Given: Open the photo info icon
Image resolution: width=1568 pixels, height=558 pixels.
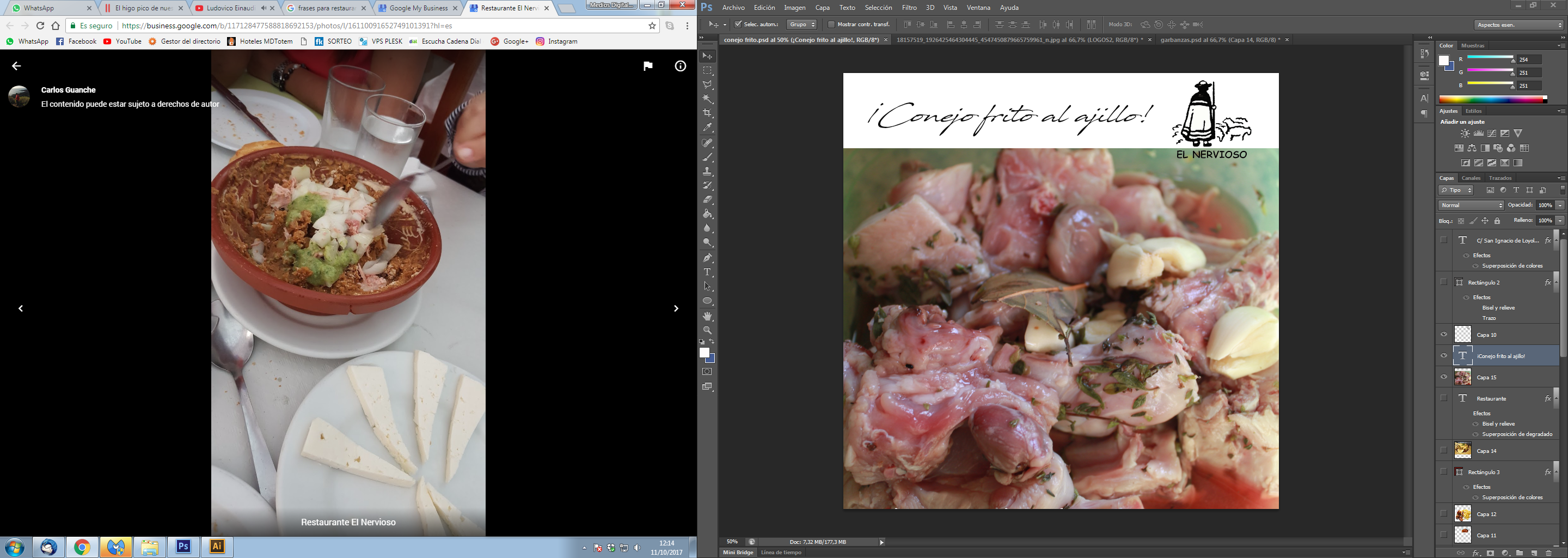Looking at the screenshot, I should 680,66.
